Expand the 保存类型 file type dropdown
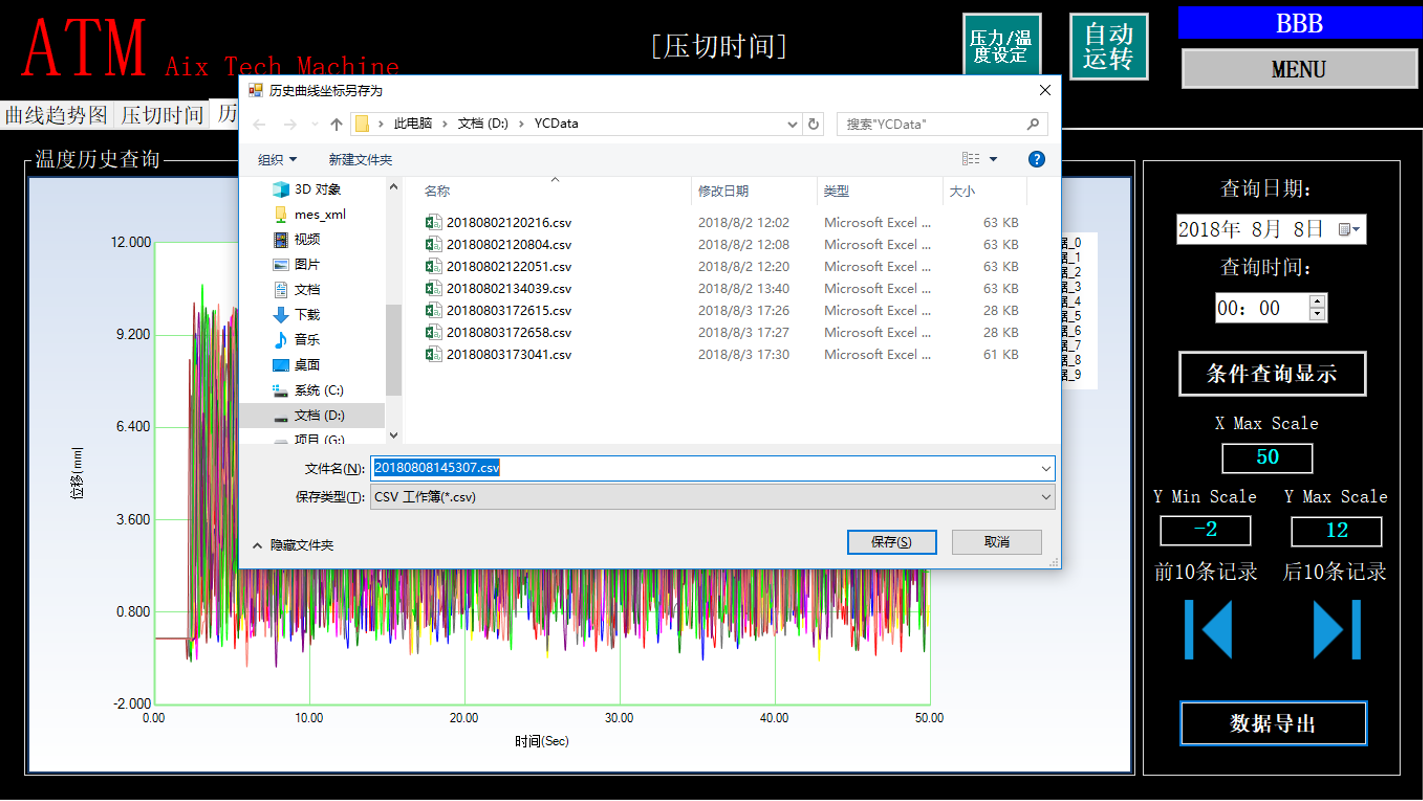 [1046, 497]
